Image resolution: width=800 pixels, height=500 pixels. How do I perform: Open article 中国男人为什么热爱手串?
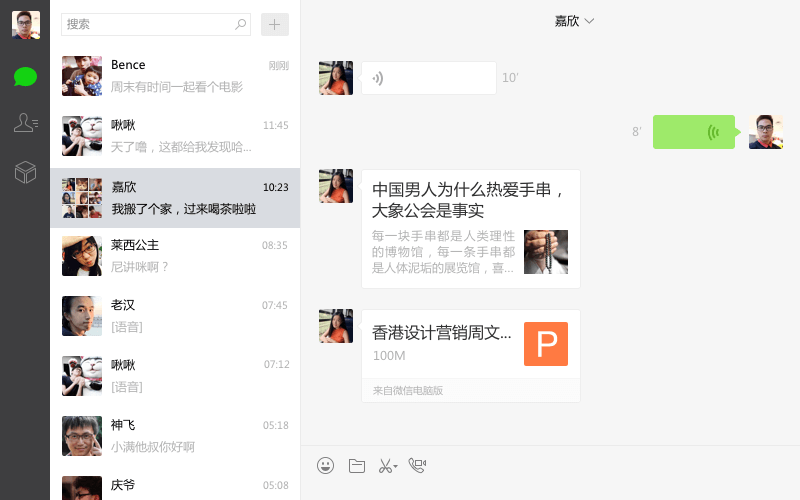(x=470, y=229)
